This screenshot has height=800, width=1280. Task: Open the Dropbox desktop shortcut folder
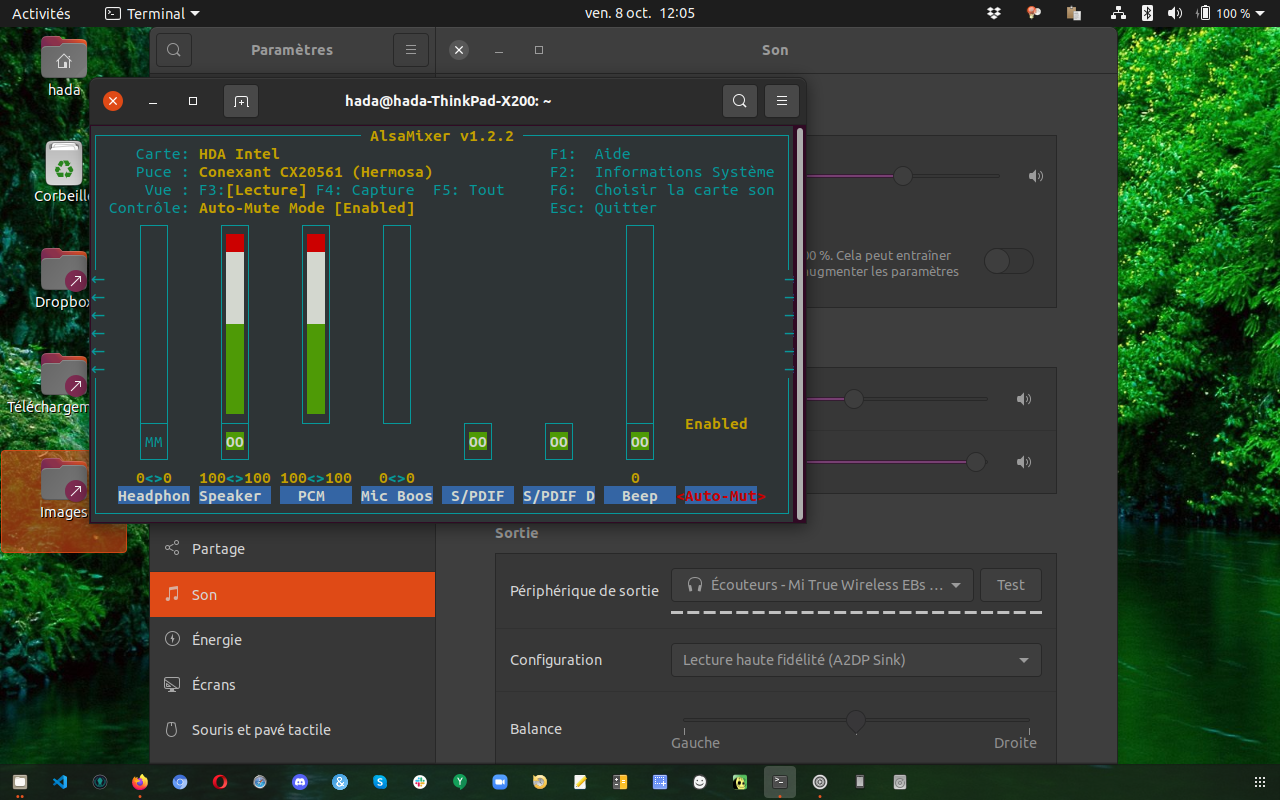point(64,278)
